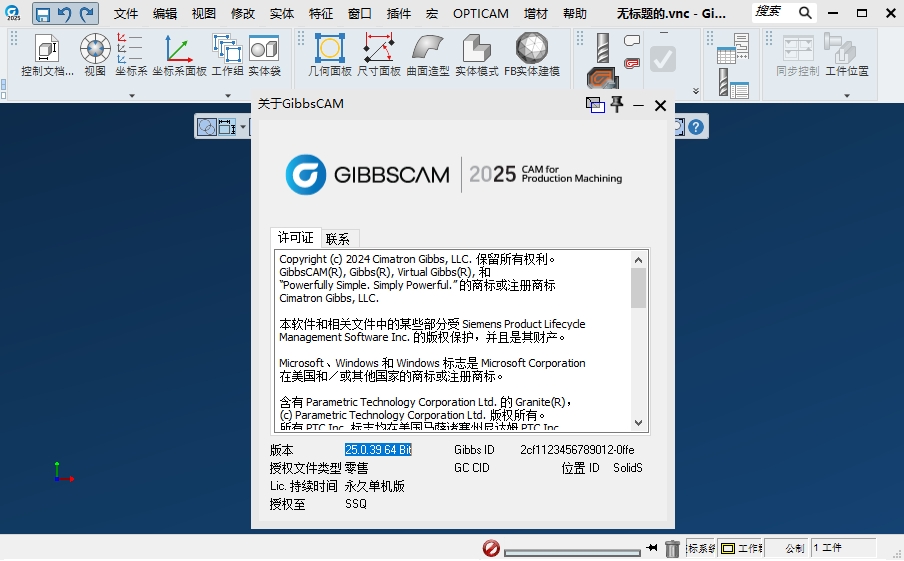The height and width of the screenshot is (561, 904).
Task: Click the Undo arrow icon
Action: pos(65,14)
